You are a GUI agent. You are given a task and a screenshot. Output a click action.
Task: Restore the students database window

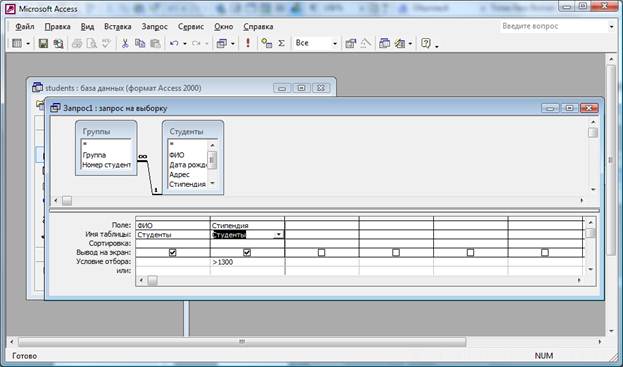tap(302, 88)
